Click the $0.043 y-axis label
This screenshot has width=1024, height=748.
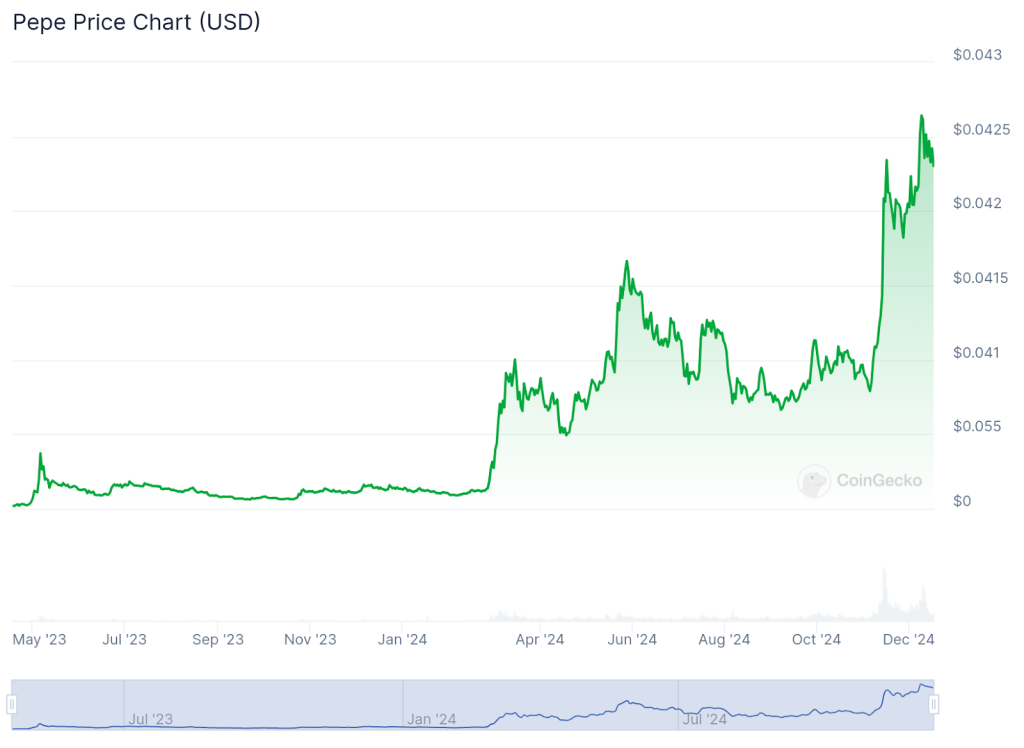tap(977, 55)
